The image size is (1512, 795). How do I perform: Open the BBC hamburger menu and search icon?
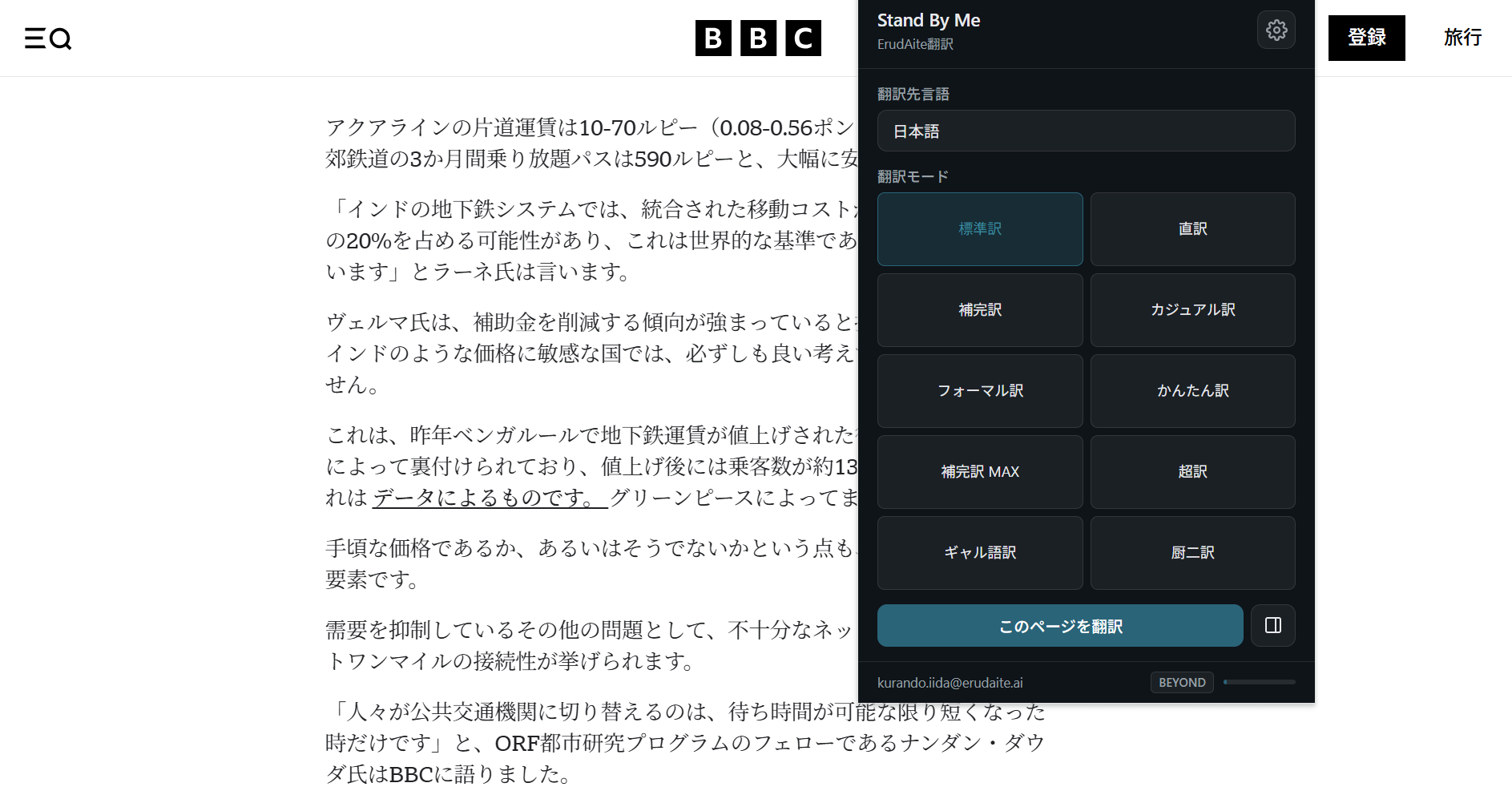(48, 38)
